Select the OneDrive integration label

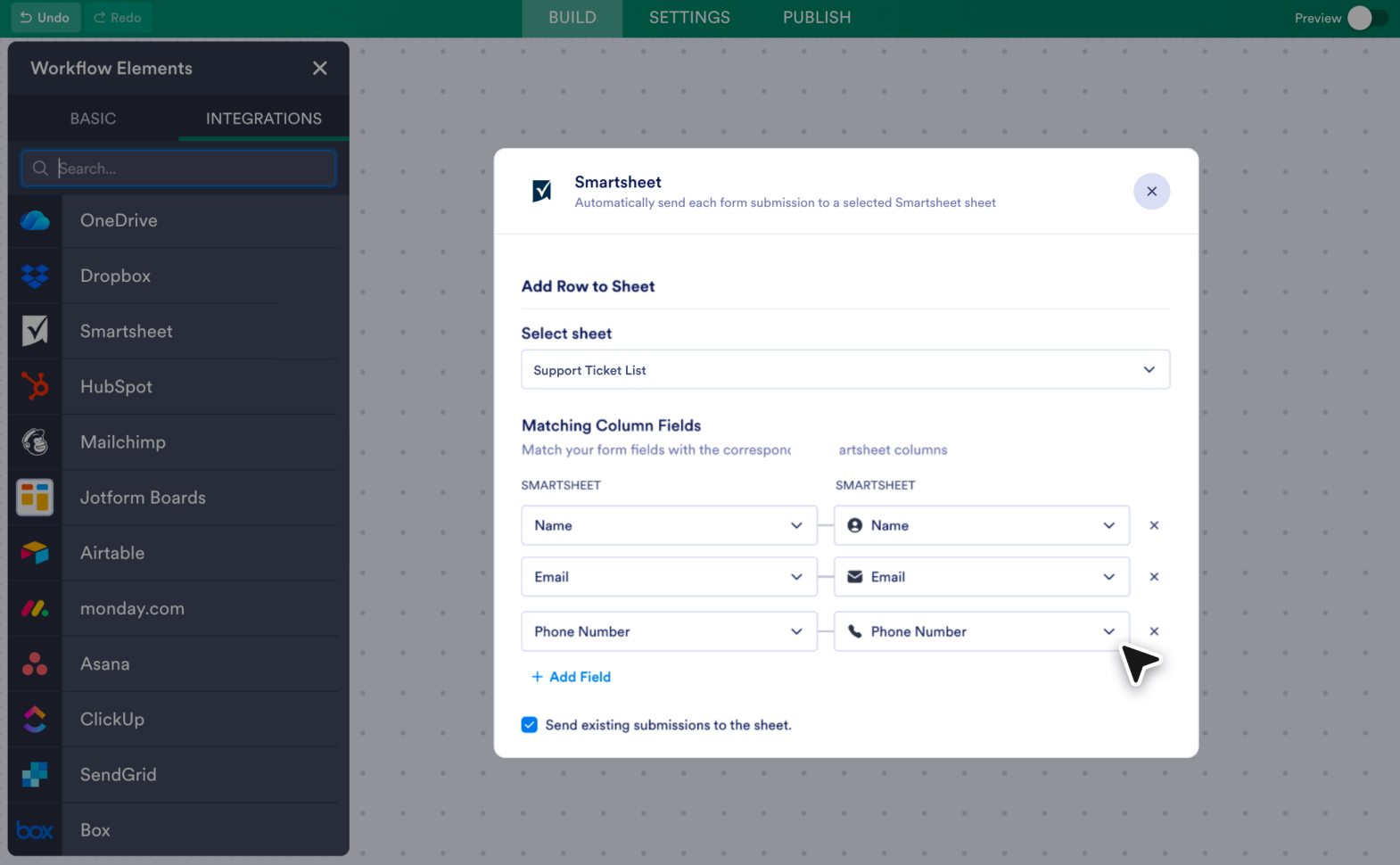[x=119, y=220]
